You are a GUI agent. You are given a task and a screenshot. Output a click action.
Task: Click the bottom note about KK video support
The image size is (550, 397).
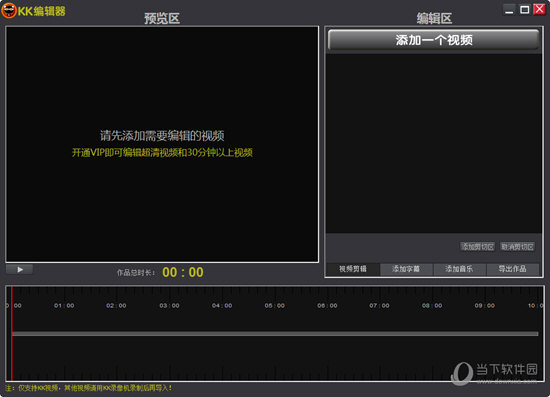[88, 388]
